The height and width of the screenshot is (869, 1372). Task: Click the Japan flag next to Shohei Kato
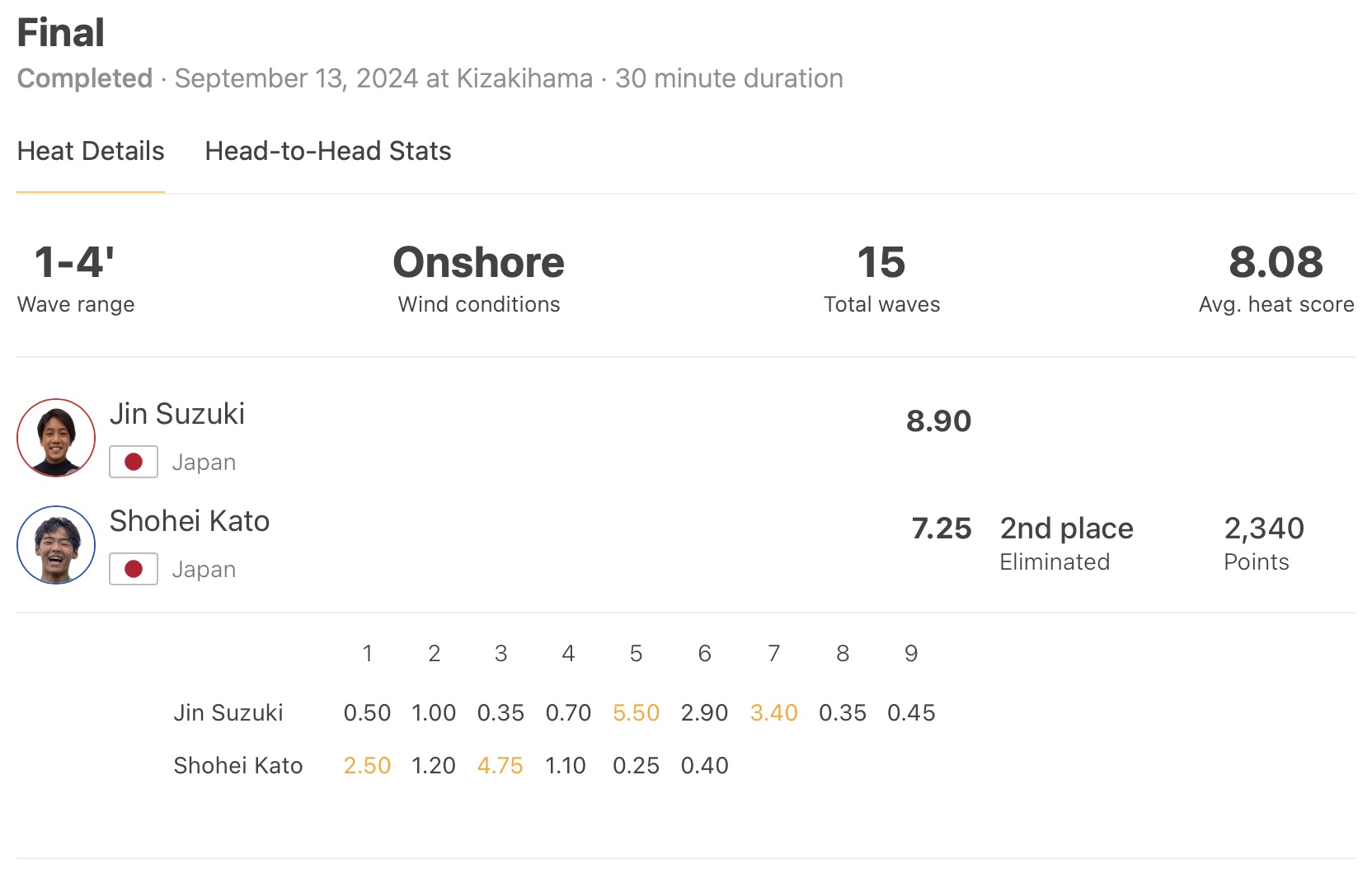(x=134, y=569)
